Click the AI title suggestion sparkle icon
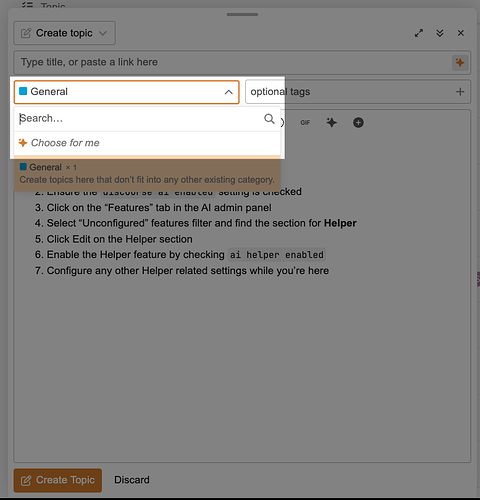 tap(460, 63)
